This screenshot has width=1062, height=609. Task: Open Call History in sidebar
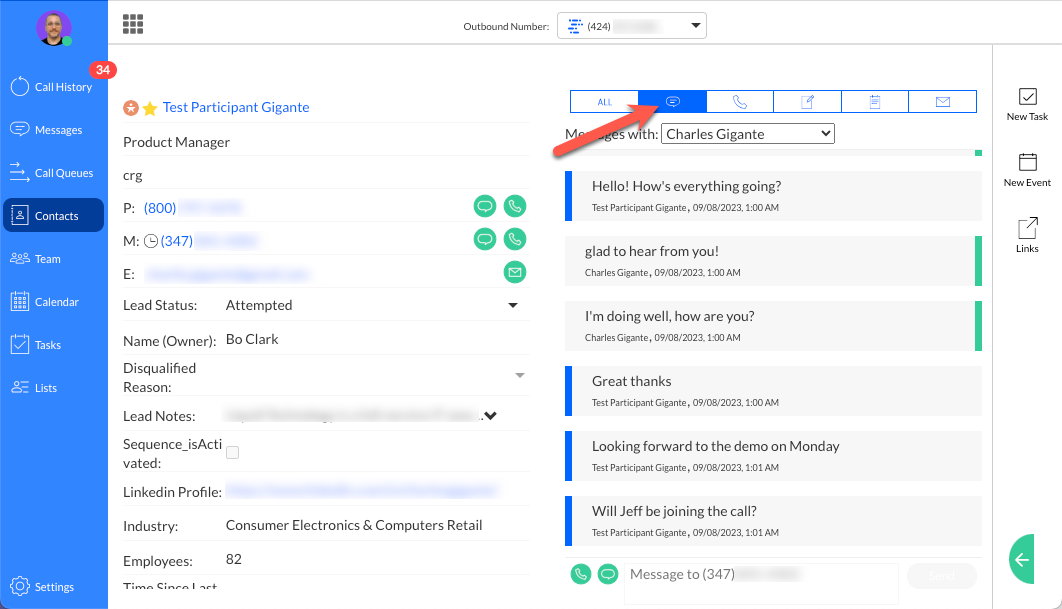pos(54,87)
